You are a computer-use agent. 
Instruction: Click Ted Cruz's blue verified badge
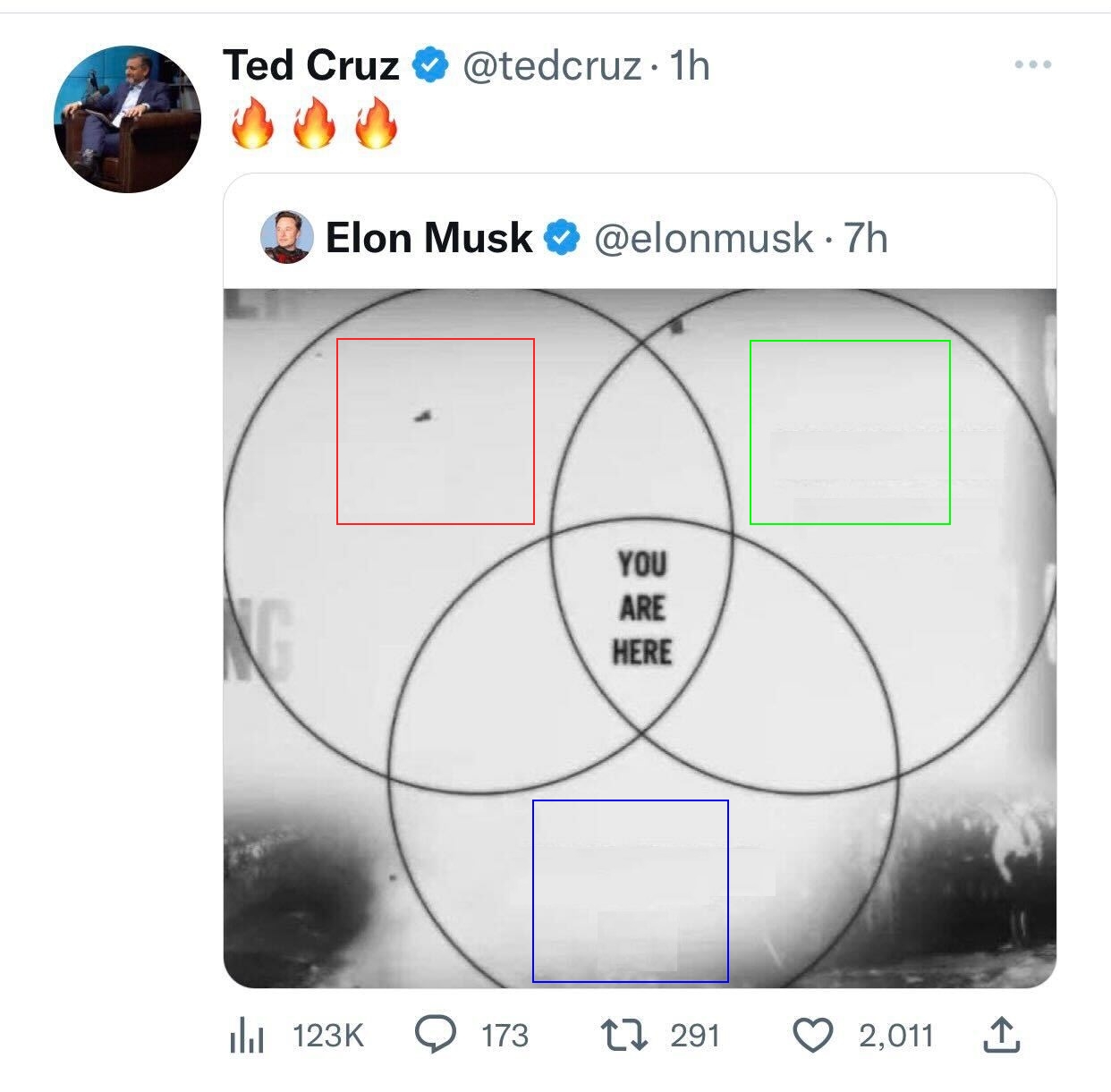pyautogui.click(x=429, y=65)
